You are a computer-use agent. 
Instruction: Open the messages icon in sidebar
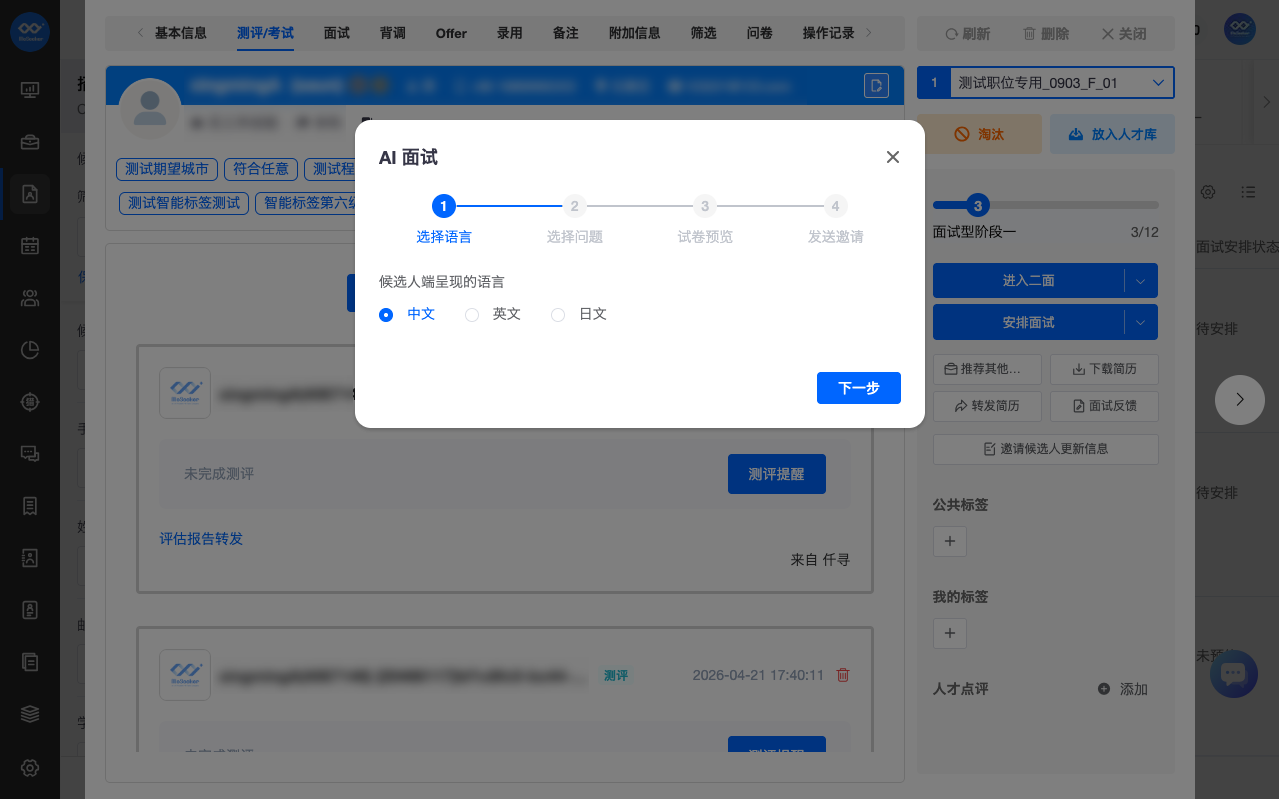tap(30, 454)
